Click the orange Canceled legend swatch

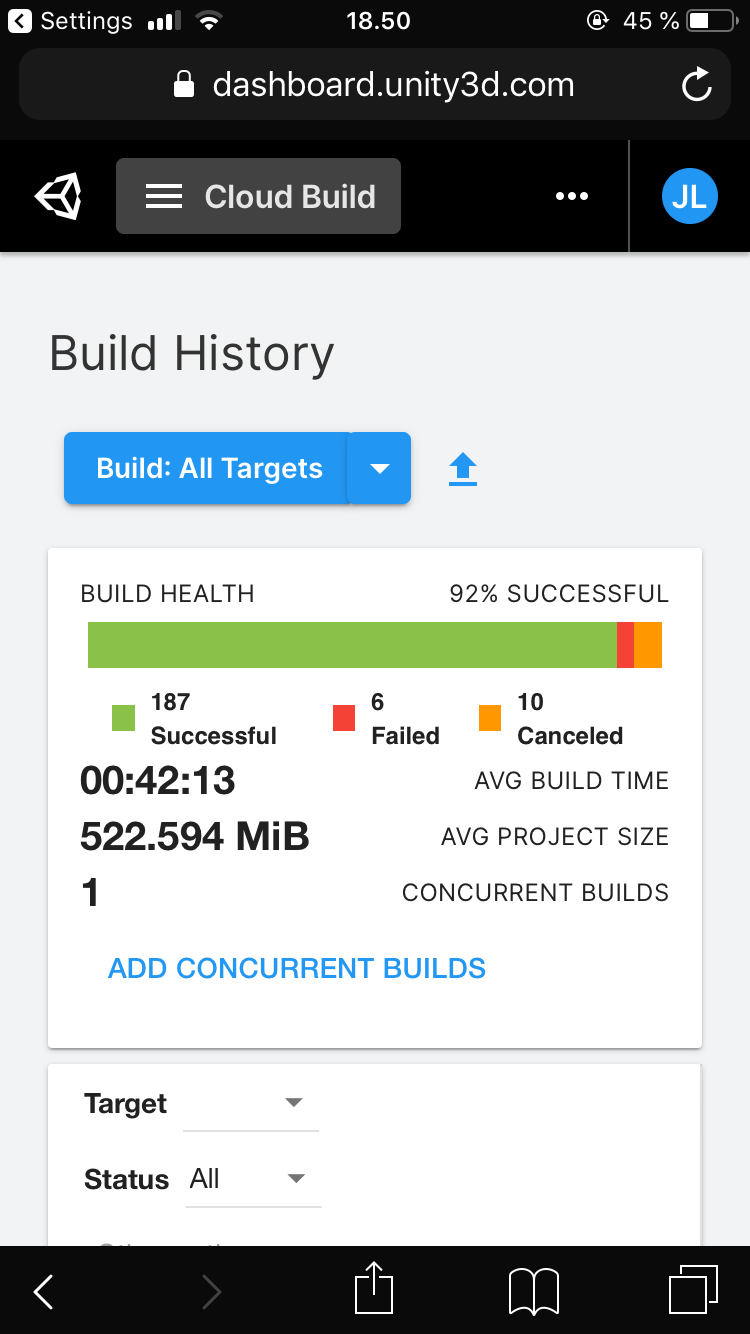(490, 718)
